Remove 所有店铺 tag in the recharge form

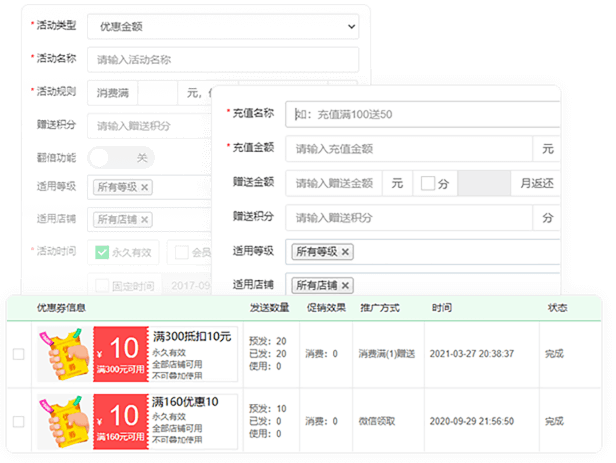(x=346, y=285)
